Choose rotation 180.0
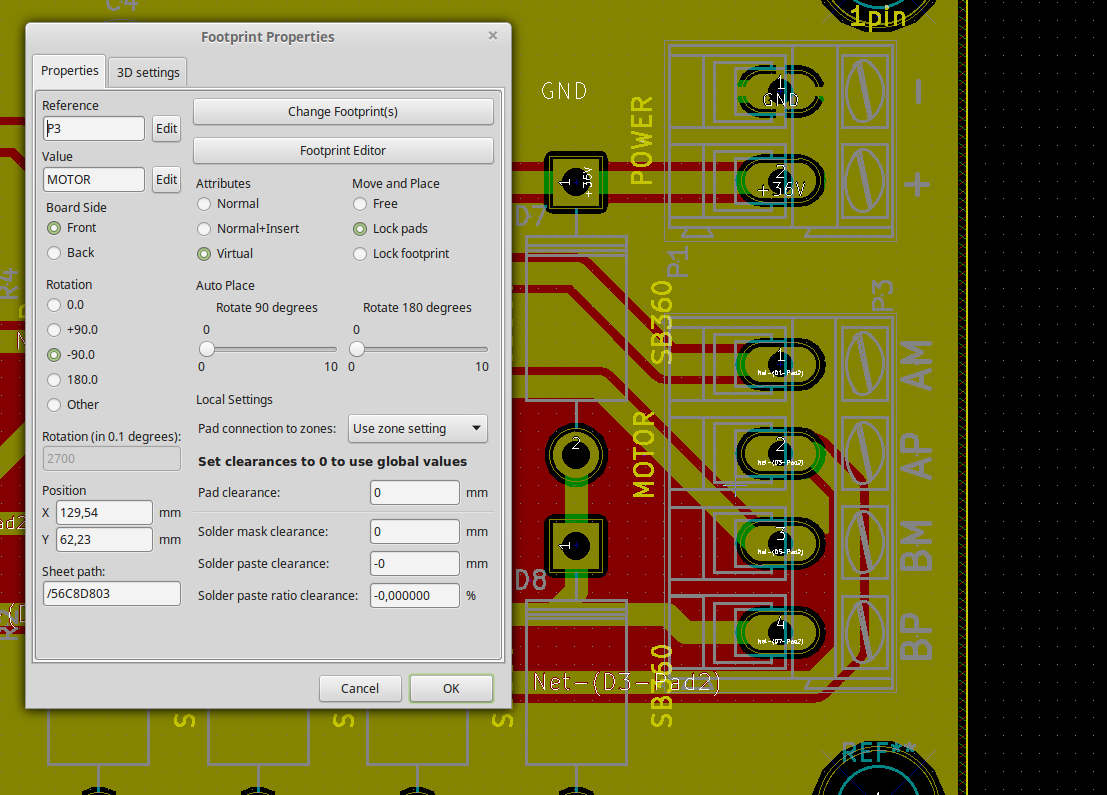 (72, 380)
